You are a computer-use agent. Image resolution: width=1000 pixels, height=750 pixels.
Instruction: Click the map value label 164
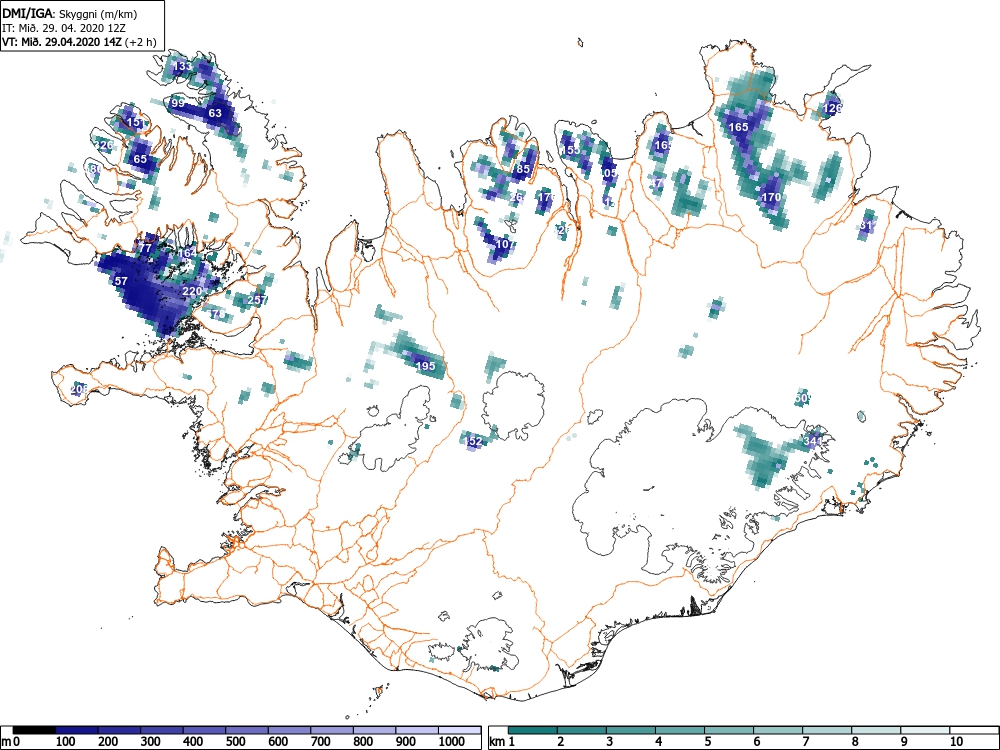(188, 253)
